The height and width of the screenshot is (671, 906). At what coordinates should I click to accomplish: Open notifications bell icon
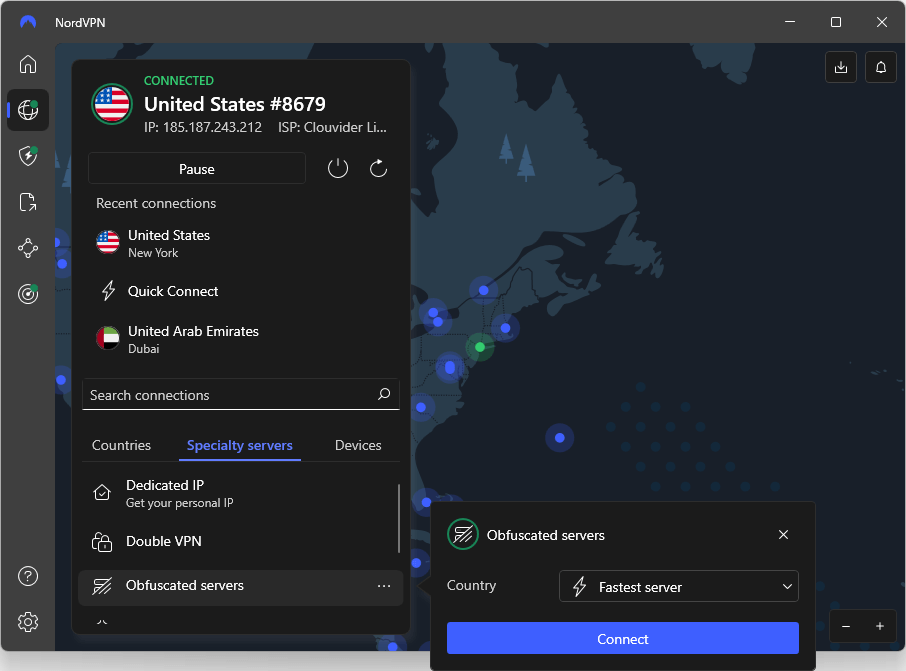881,67
